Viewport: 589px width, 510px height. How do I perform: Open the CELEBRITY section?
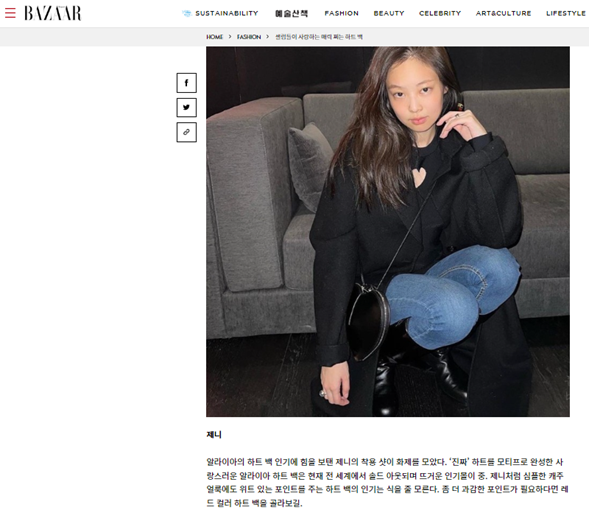(440, 14)
